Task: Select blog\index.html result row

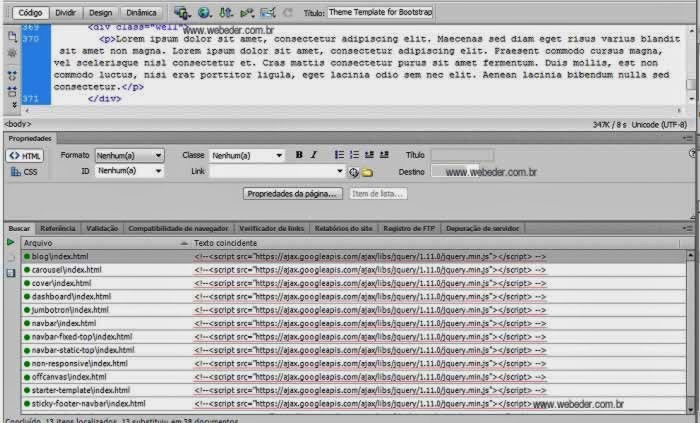Action: point(353,257)
